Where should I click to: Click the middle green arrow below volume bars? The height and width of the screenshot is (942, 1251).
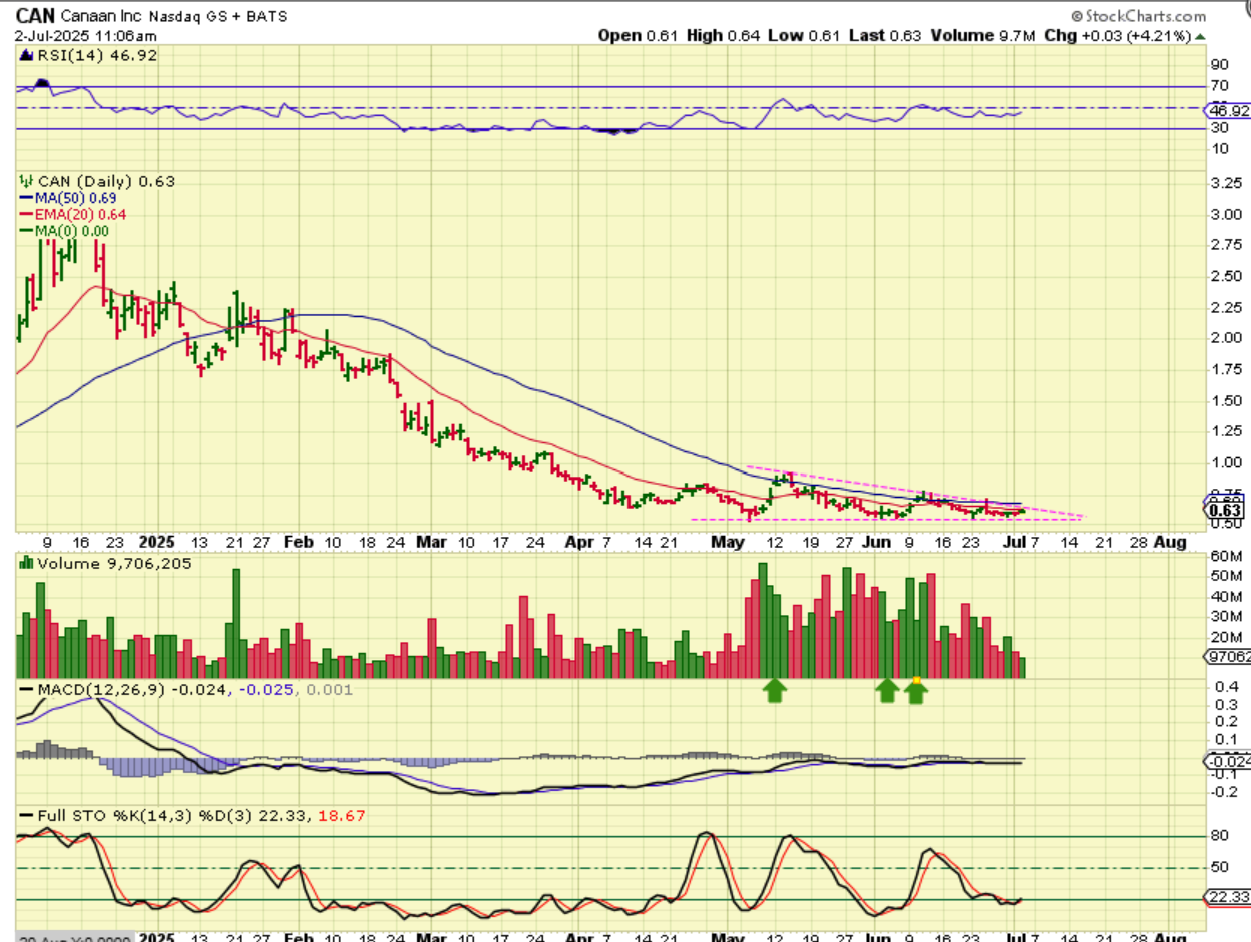pos(886,690)
